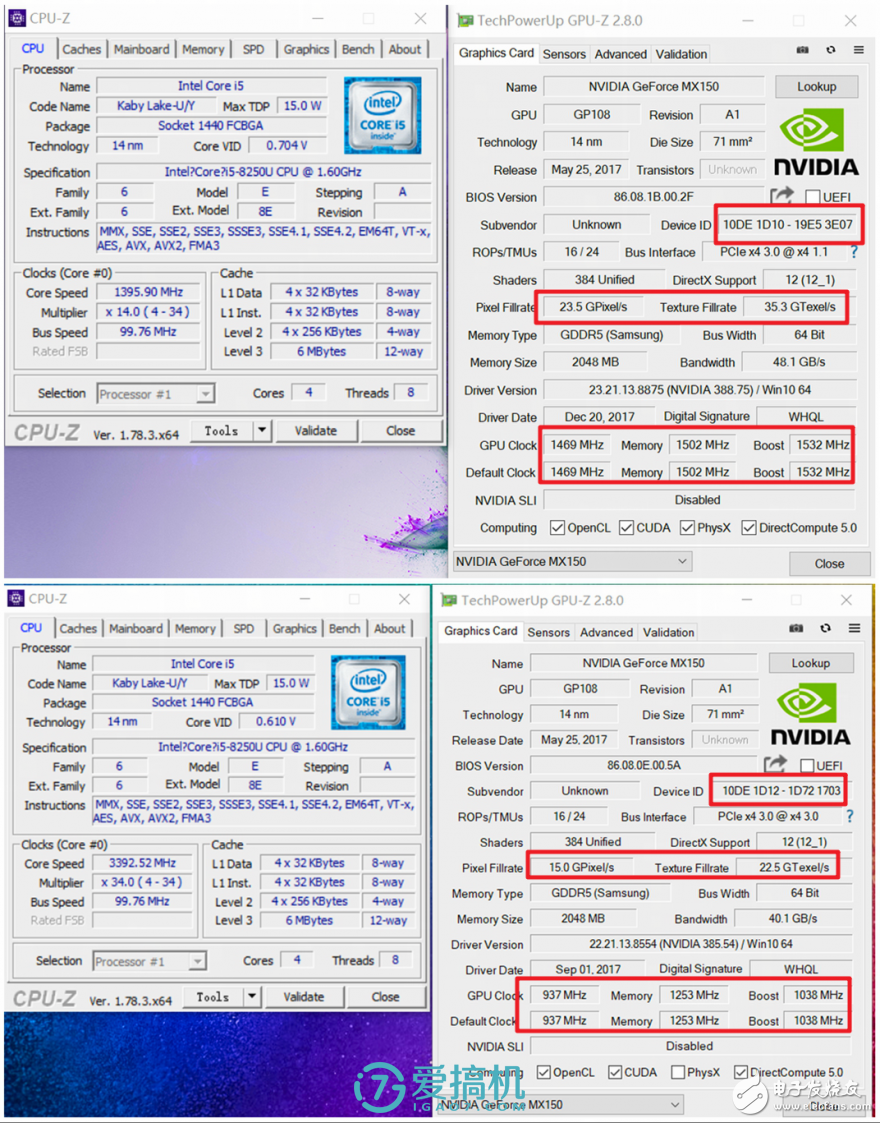The image size is (880, 1123).
Task: Open the Bench tab in lower CPU-Z window
Action: (344, 629)
